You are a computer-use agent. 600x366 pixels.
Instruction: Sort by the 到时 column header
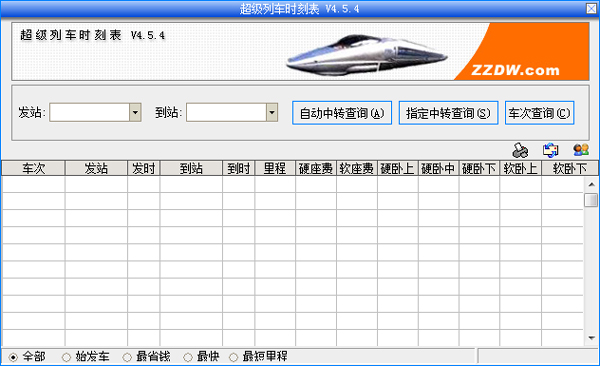pos(238,168)
